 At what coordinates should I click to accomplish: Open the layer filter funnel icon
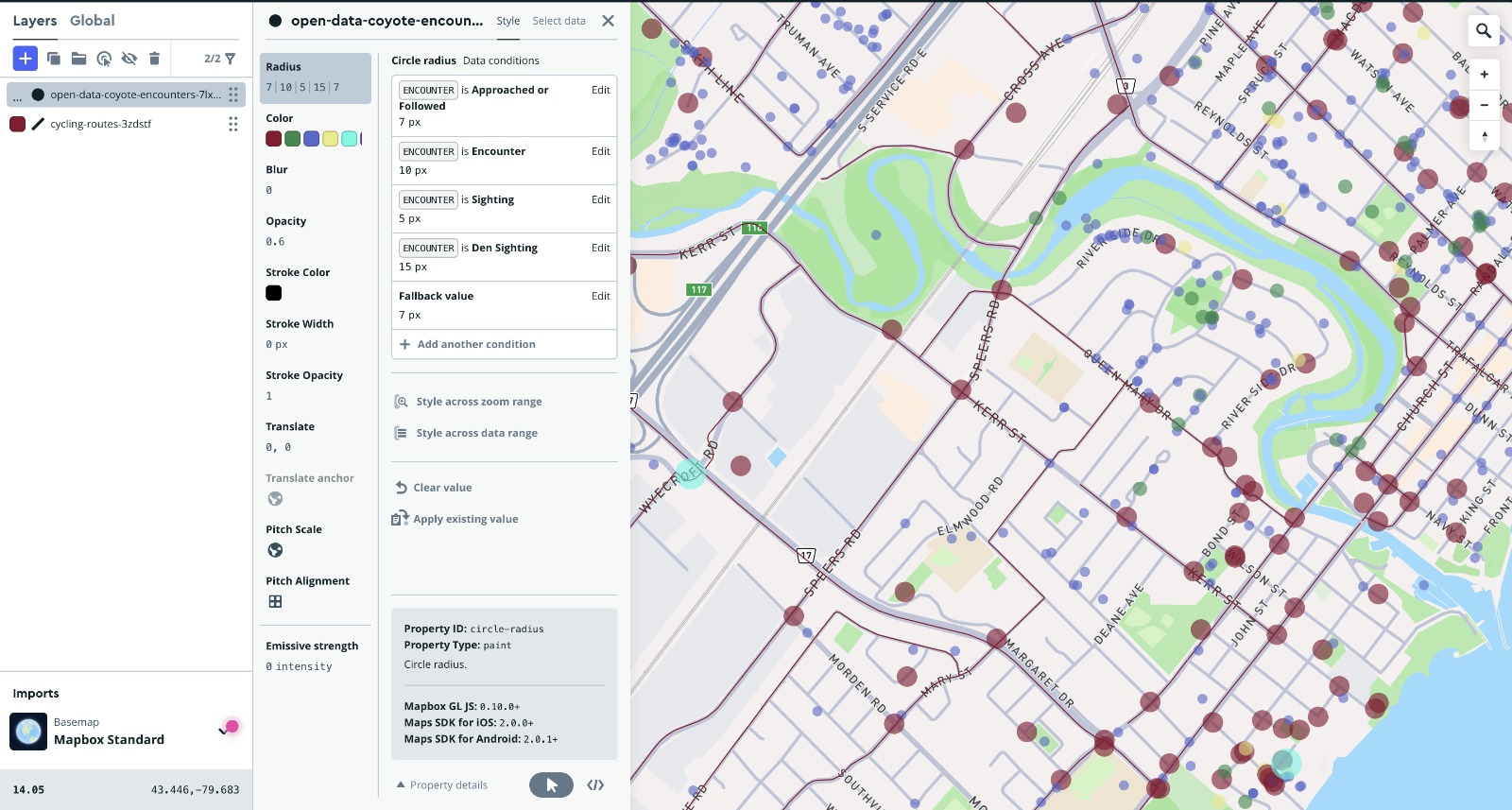[230, 59]
